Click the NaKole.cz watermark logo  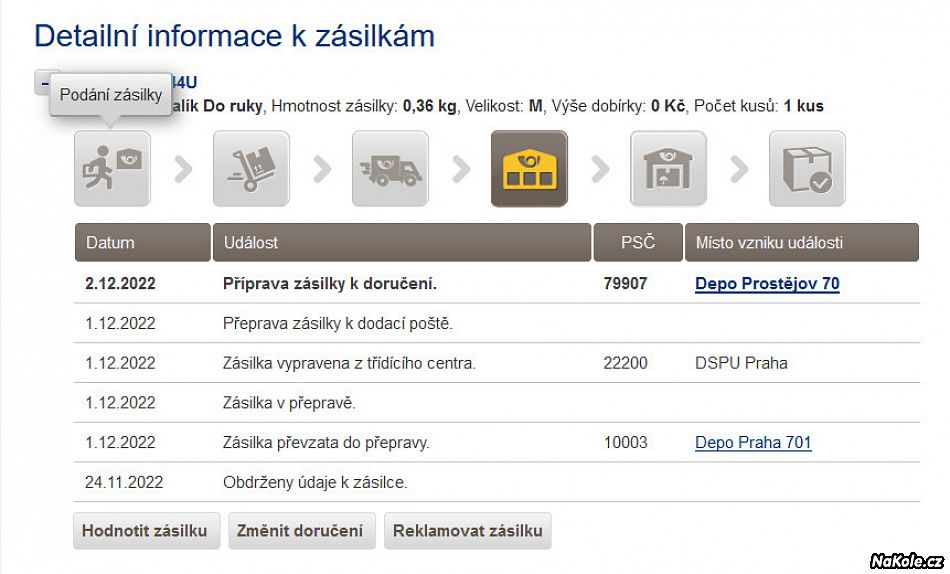pyautogui.click(x=906, y=560)
